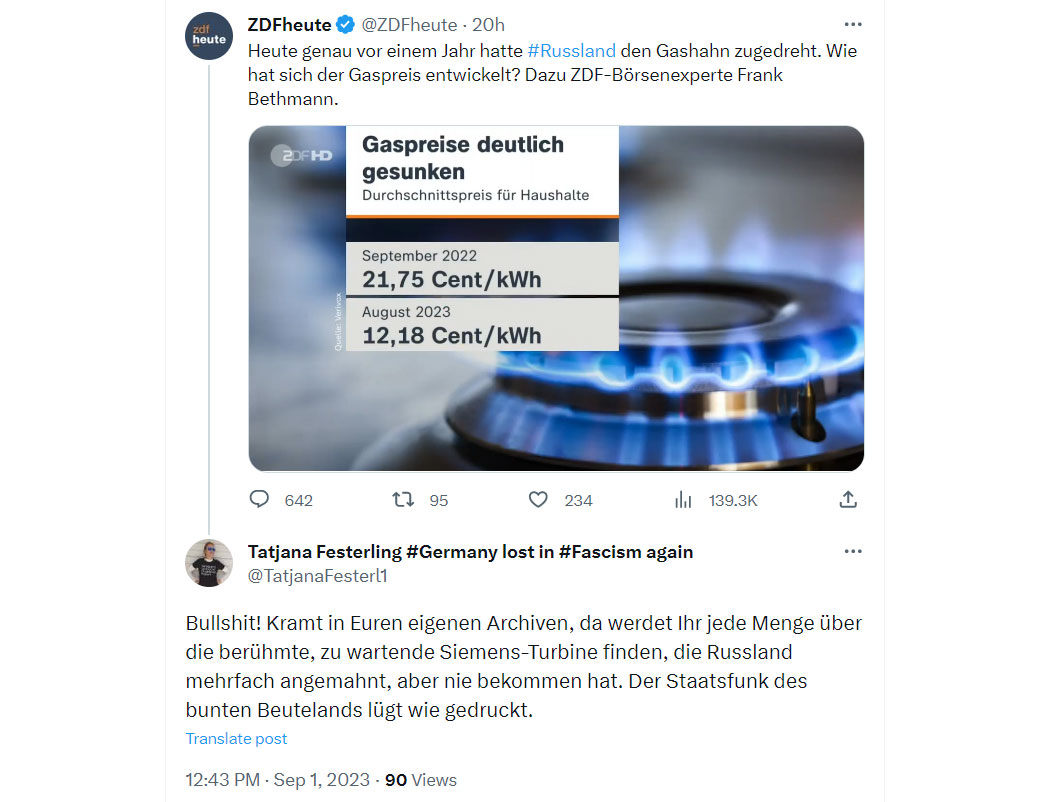Open view analytics bar-chart icon

click(683, 499)
